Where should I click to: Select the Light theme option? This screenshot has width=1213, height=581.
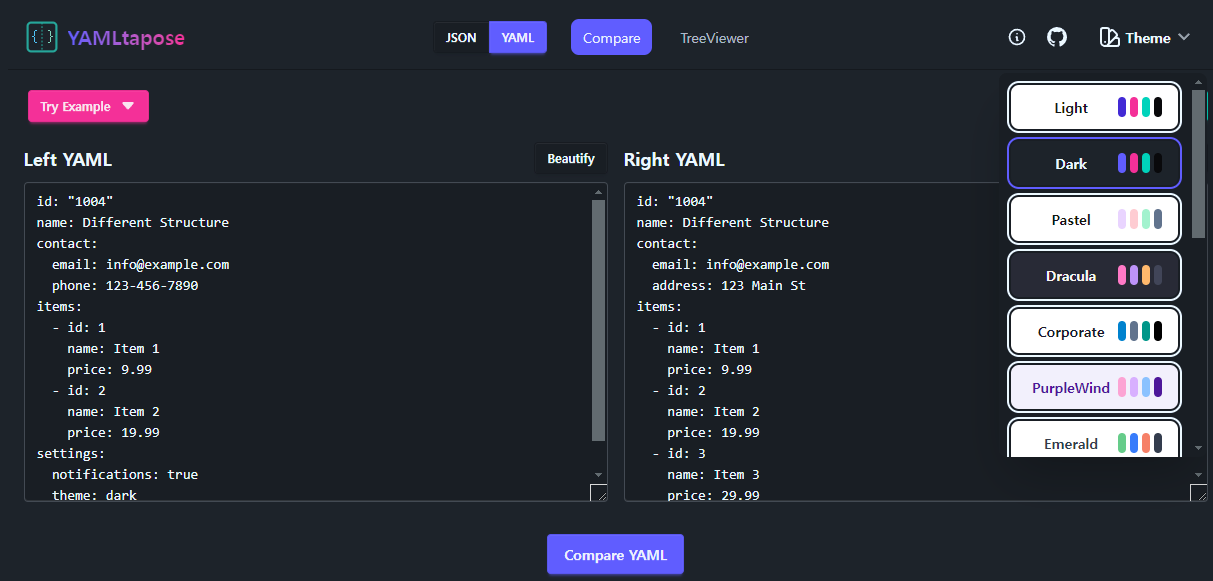[1095, 108]
